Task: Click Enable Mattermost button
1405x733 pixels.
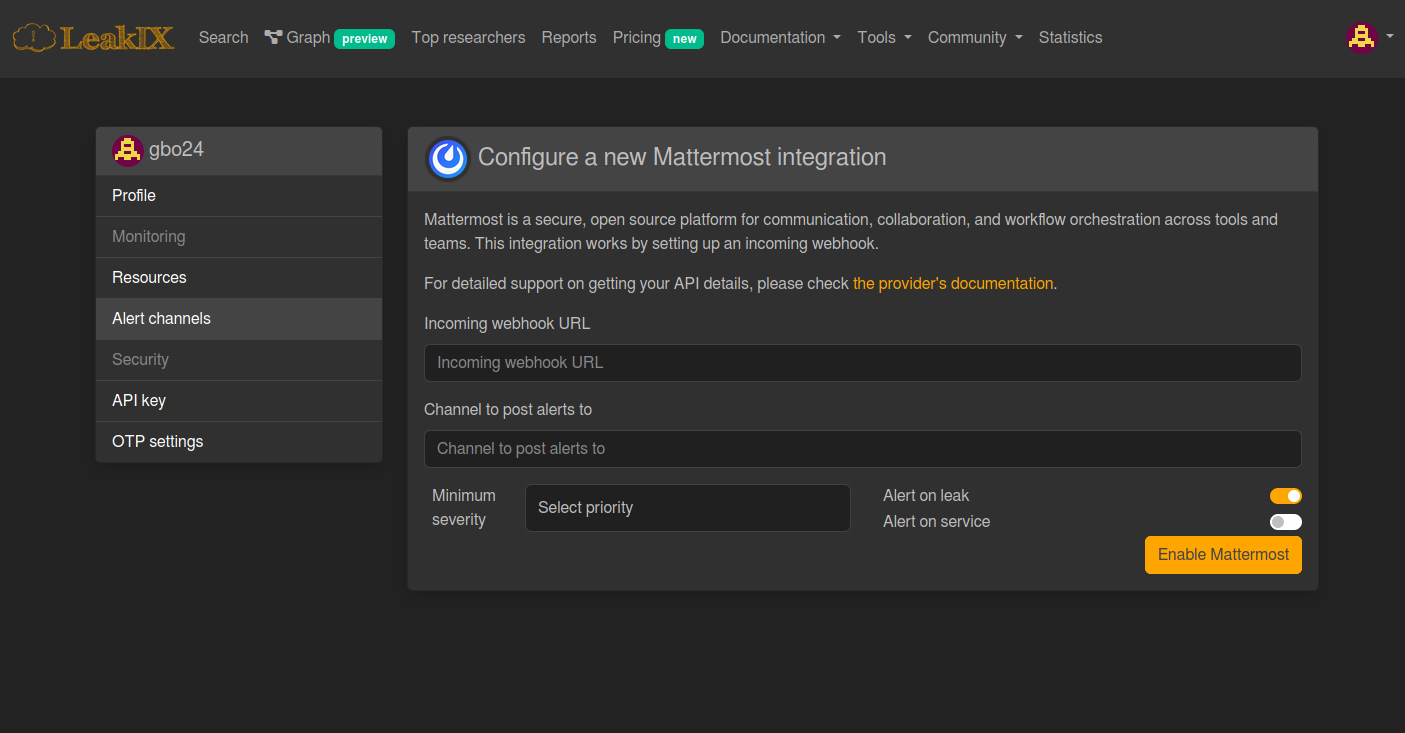Action: coord(1223,555)
